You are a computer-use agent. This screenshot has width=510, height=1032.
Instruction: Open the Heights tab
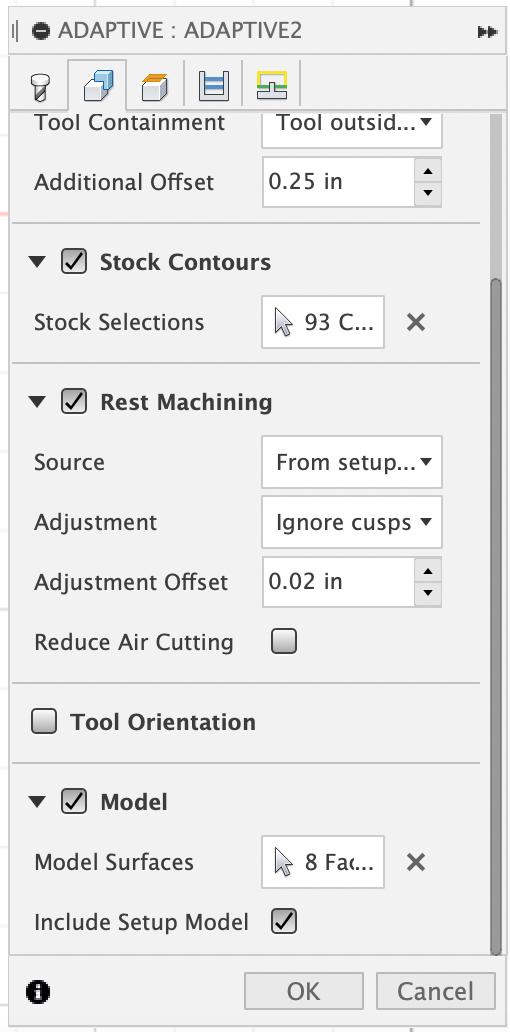pyautogui.click(x=155, y=86)
